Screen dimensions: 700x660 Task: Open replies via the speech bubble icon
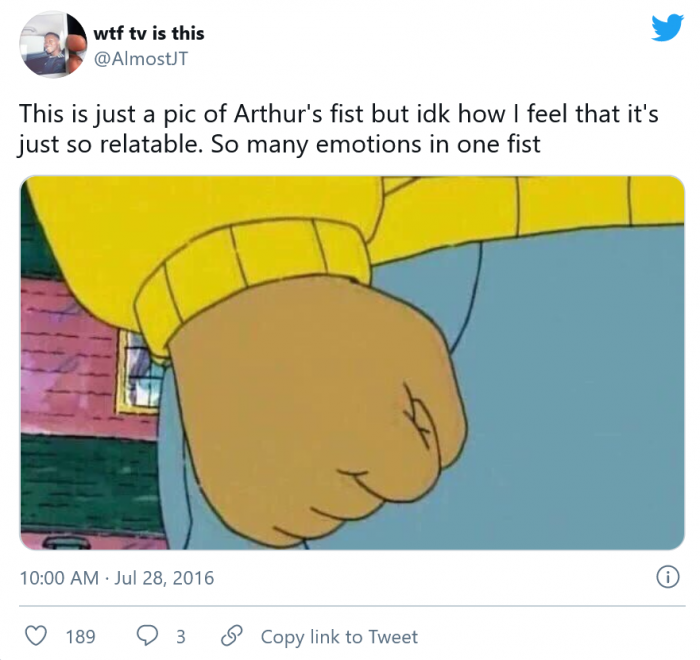(x=147, y=636)
